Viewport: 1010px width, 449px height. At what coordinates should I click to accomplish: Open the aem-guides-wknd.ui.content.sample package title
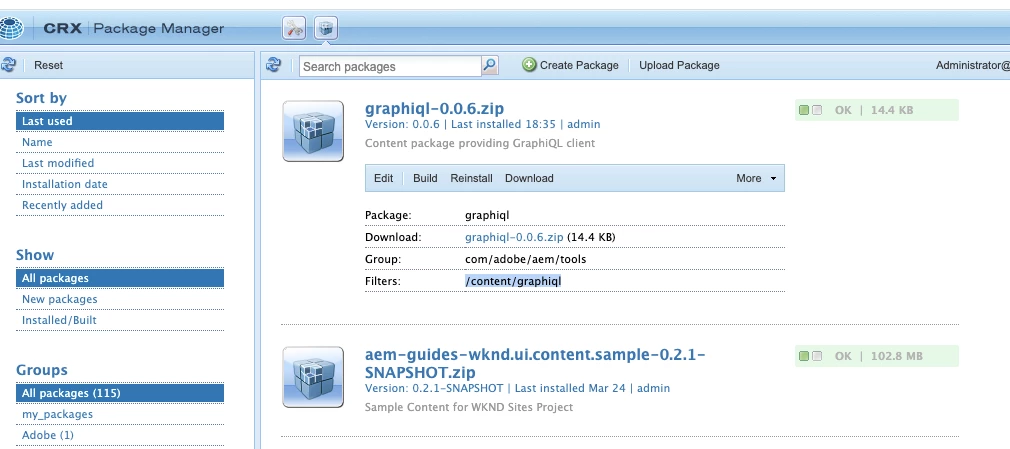tap(535, 363)
